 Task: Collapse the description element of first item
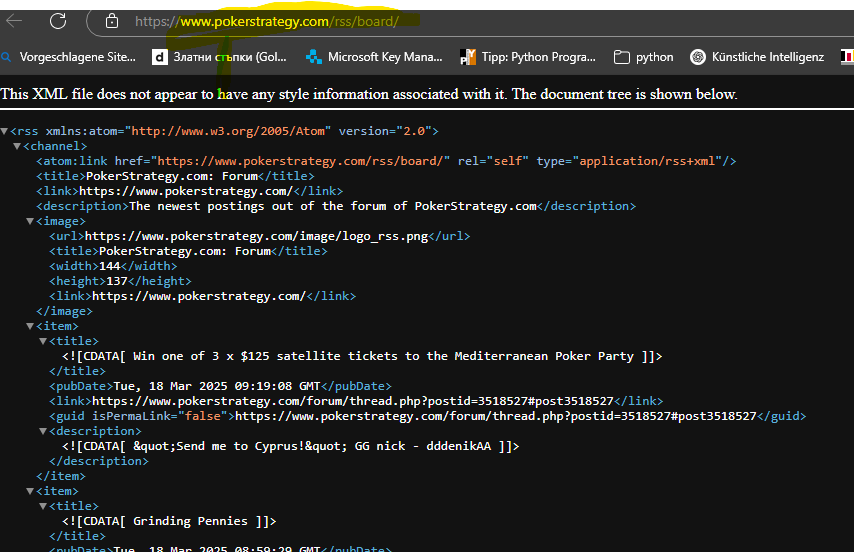43,431
